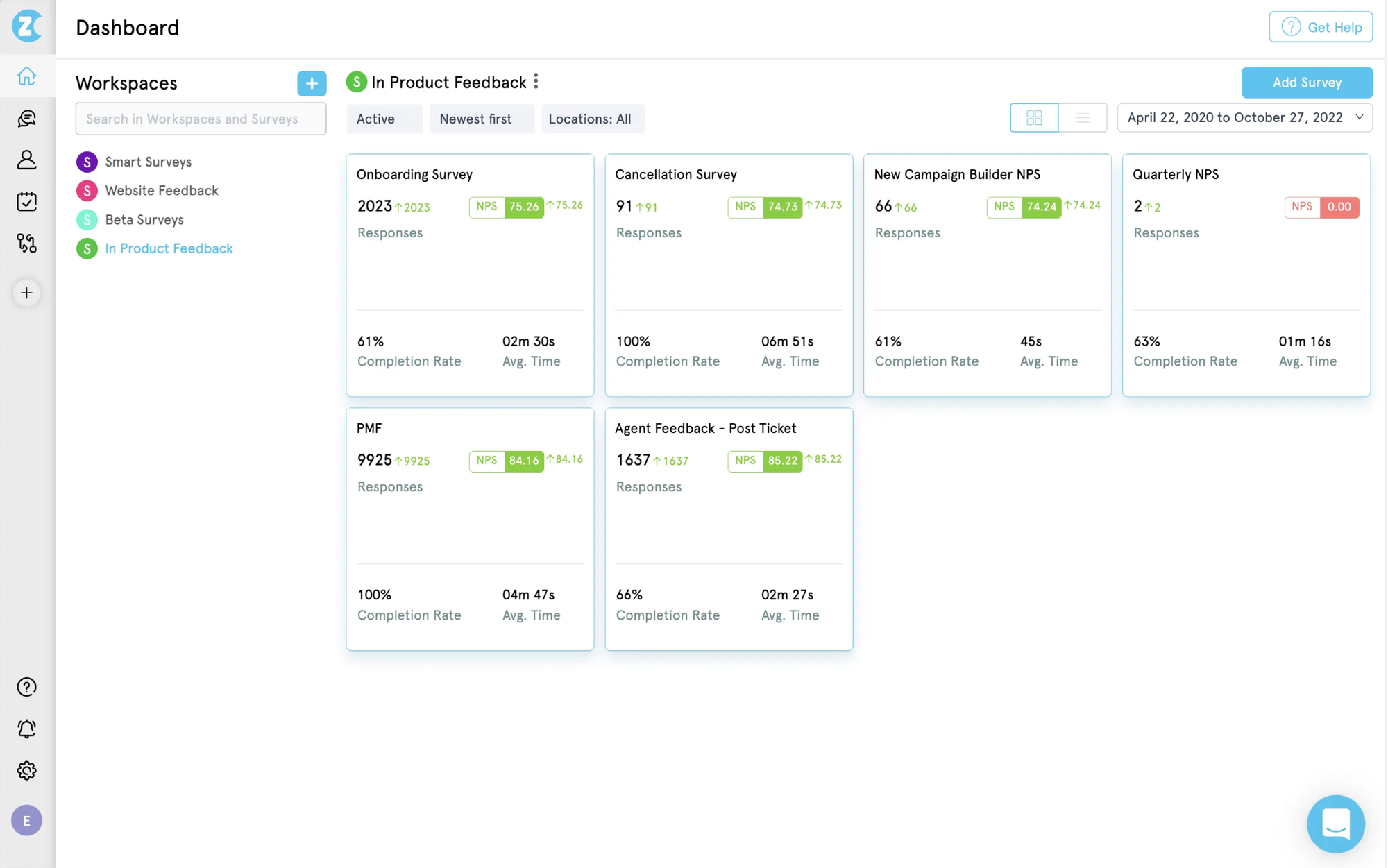Open the In Product Feedback options menu
Image resolution: width=1388 pixels, height=868 pixels.
click(536, 81)
